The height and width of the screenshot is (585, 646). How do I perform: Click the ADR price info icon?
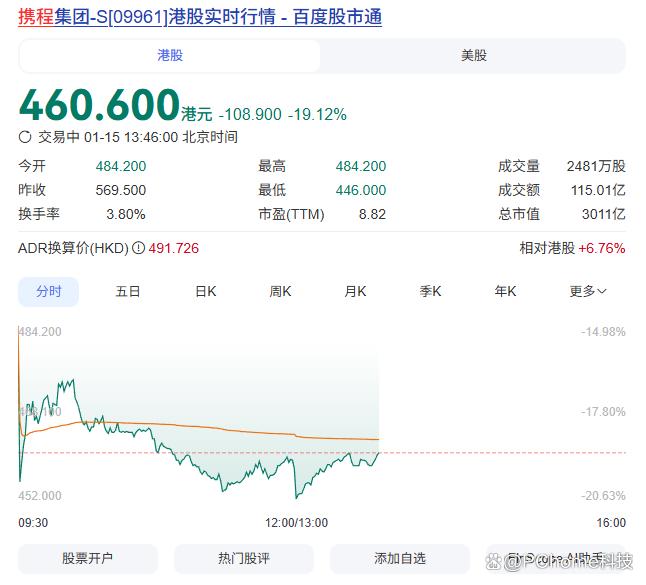pyautogui.click(x=138, y=248)
